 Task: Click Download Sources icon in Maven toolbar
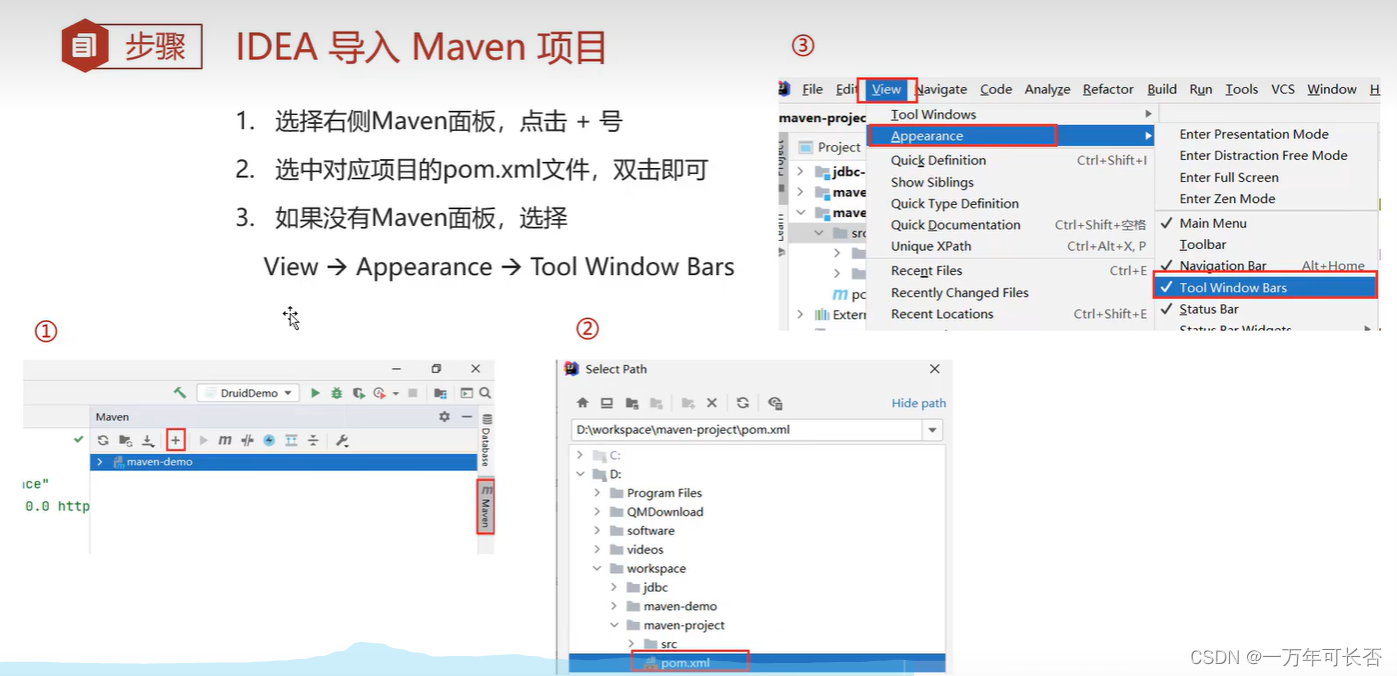click(x=147, y=440)
